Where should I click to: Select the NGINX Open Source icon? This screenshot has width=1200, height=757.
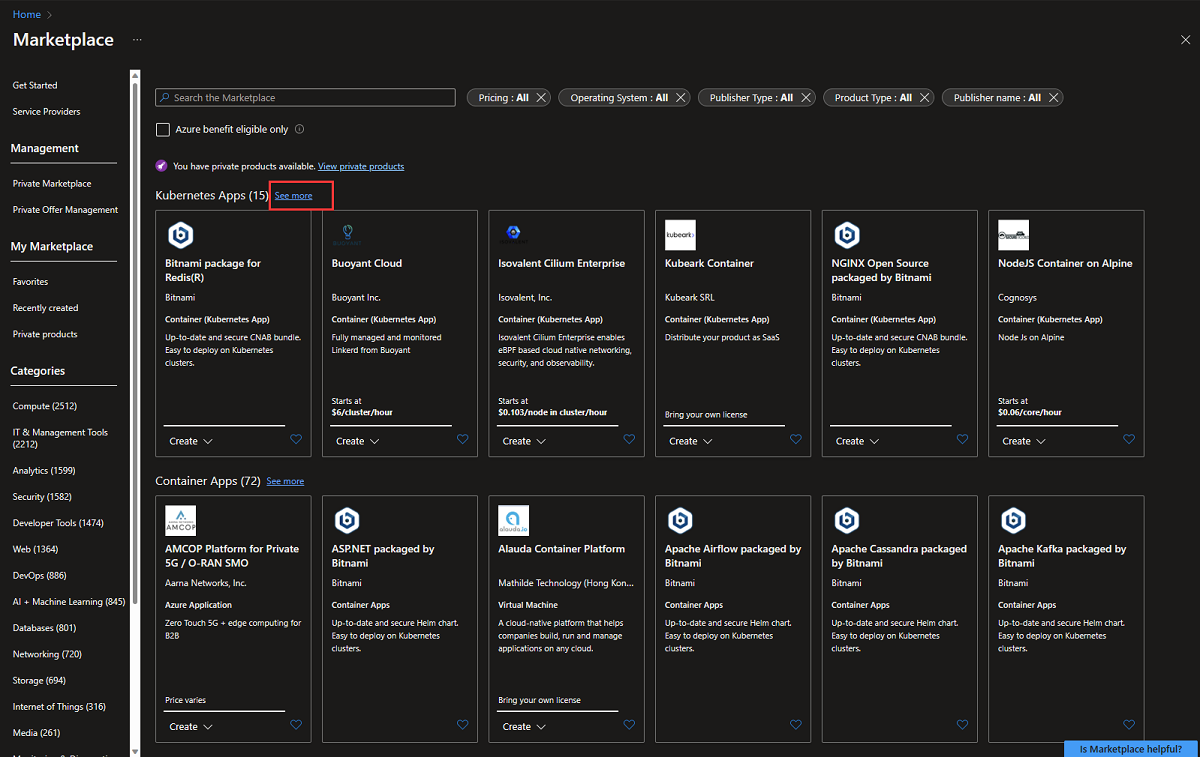point(846,234)
